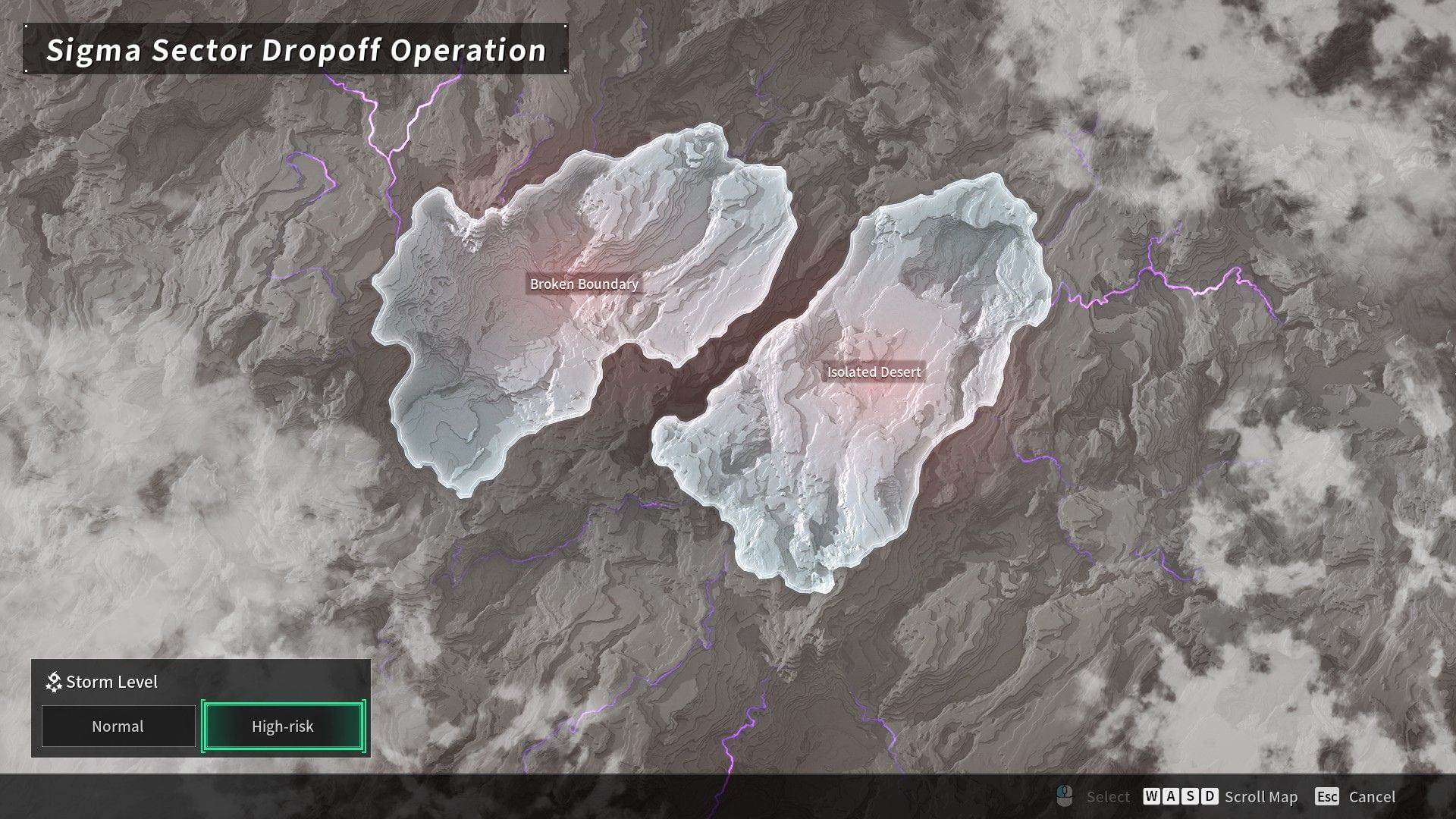1456x819 pixels.
Task: Select the Isolated Desert label
Action: point(874,372)
